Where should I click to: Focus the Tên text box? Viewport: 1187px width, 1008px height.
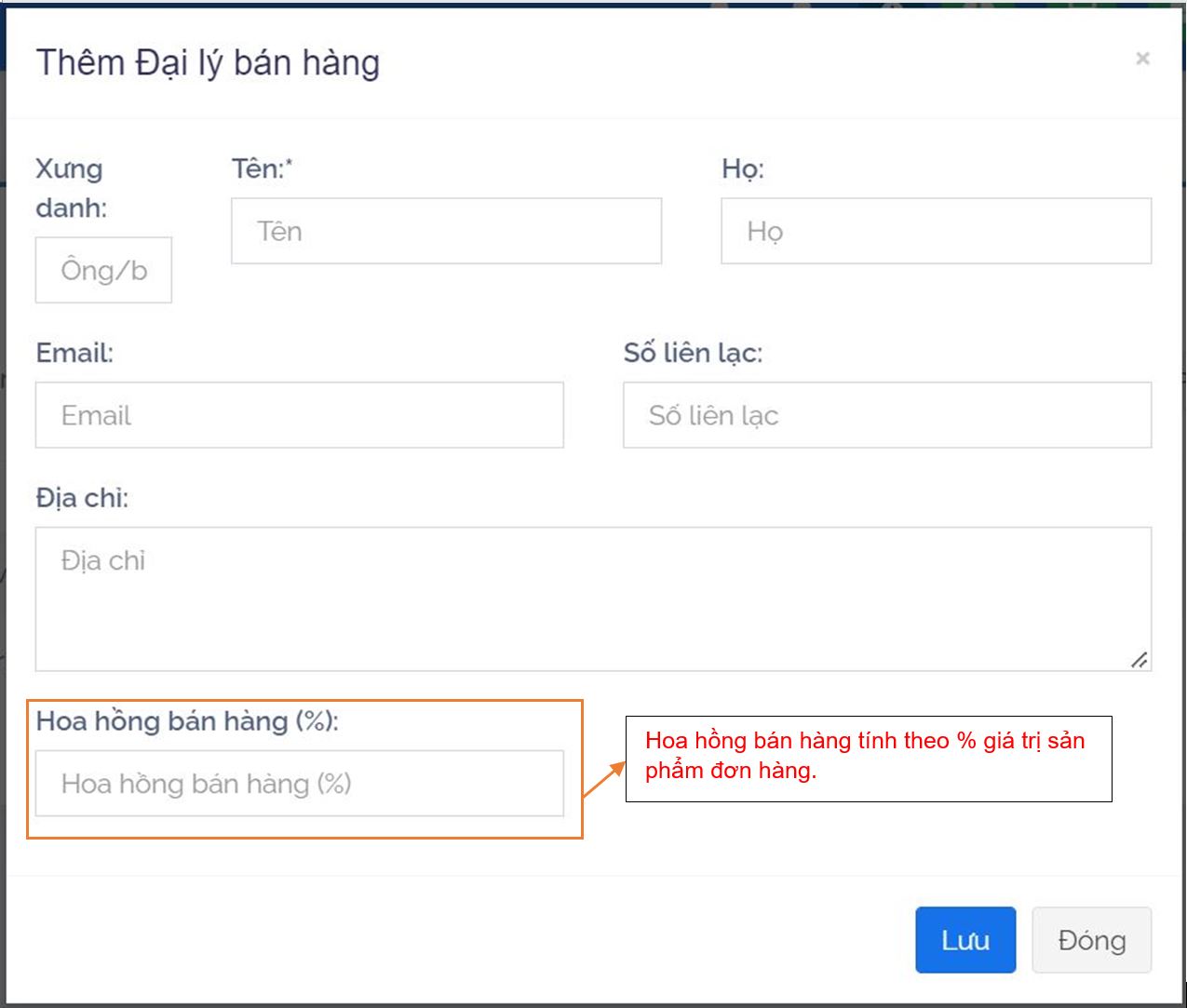(446, 231)
